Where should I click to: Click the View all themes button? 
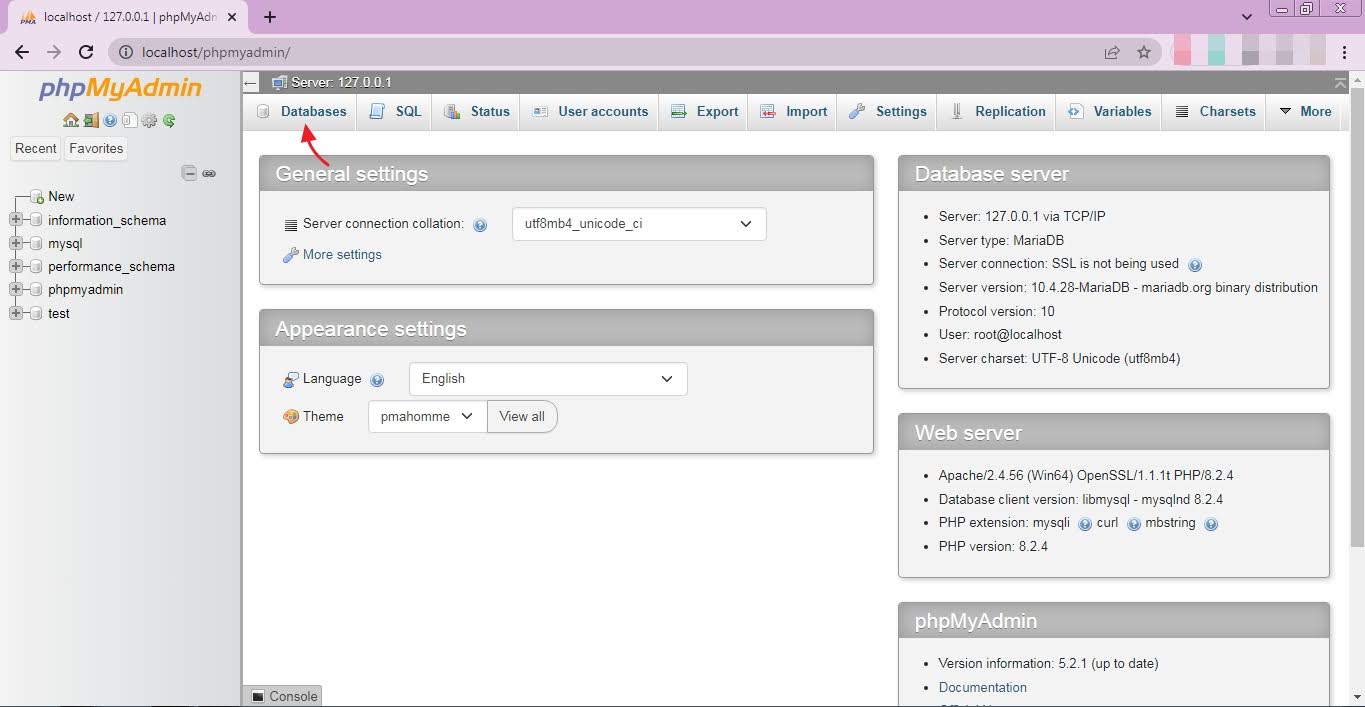pos(522,417)
